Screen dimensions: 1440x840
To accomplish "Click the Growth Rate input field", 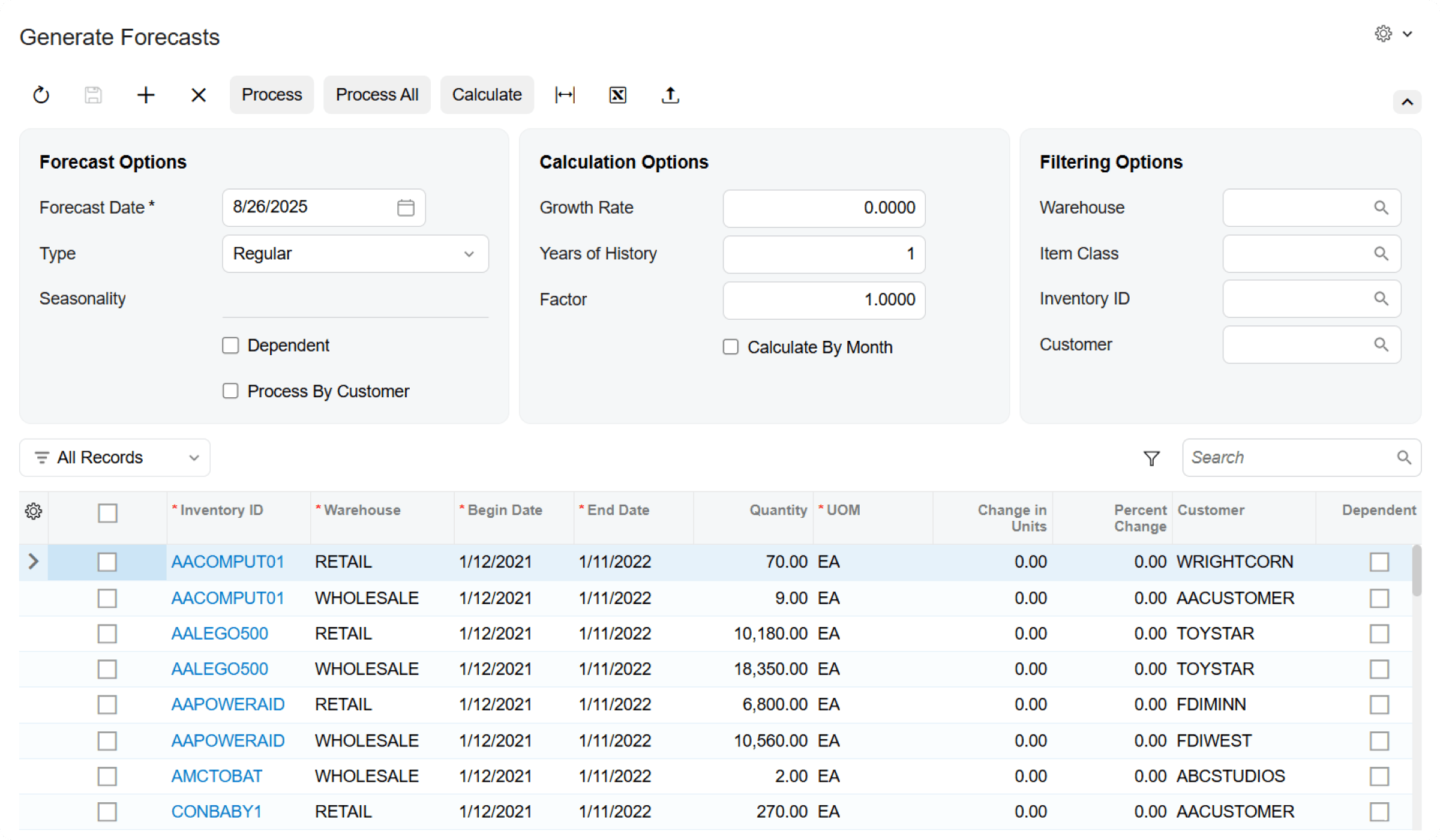I will tap(823, 208).
